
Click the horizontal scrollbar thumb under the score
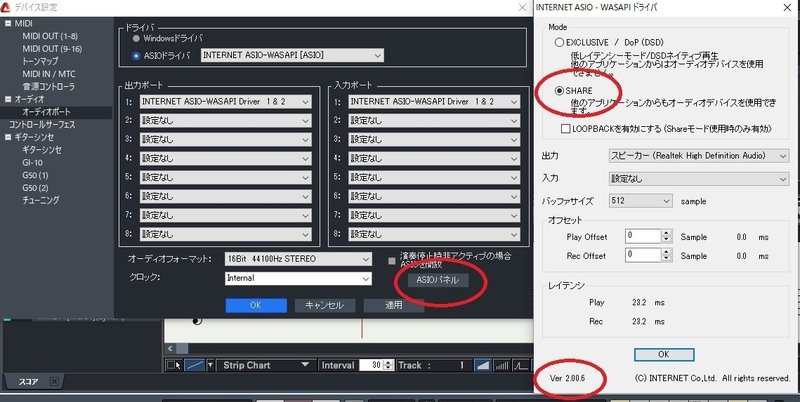[182, 348]
